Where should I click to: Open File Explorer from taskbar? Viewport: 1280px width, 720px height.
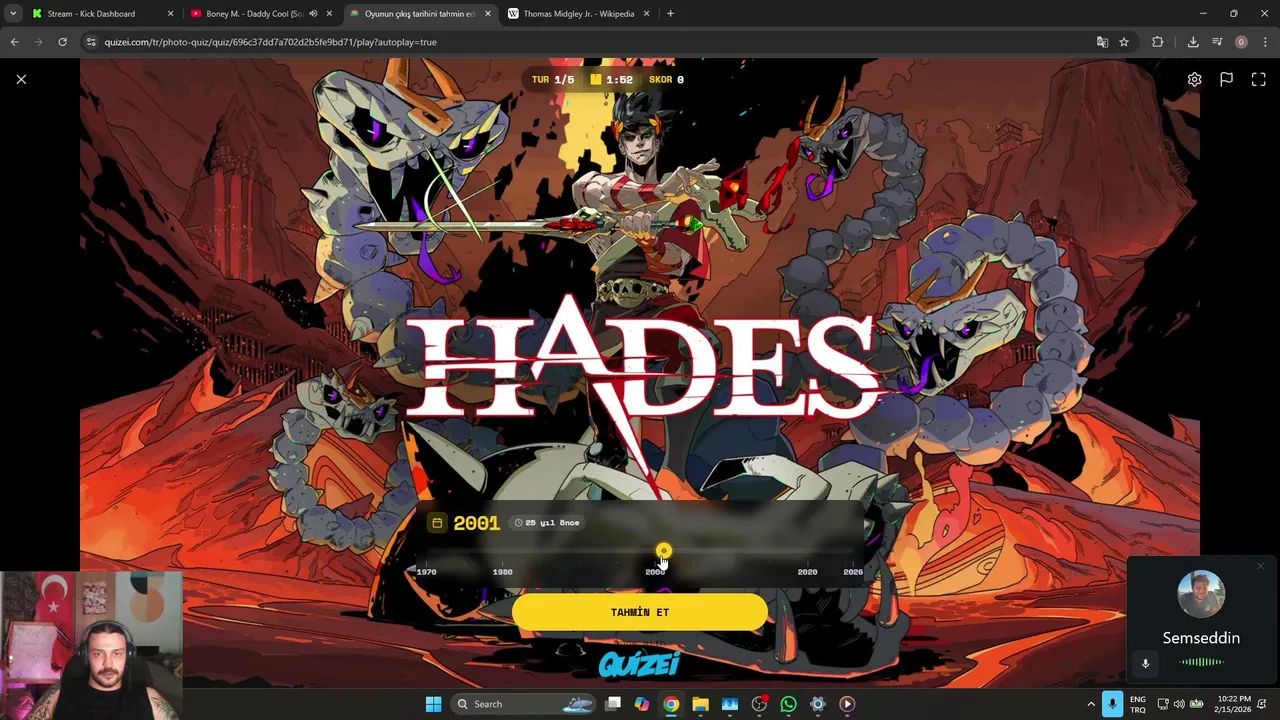[700, 704]
